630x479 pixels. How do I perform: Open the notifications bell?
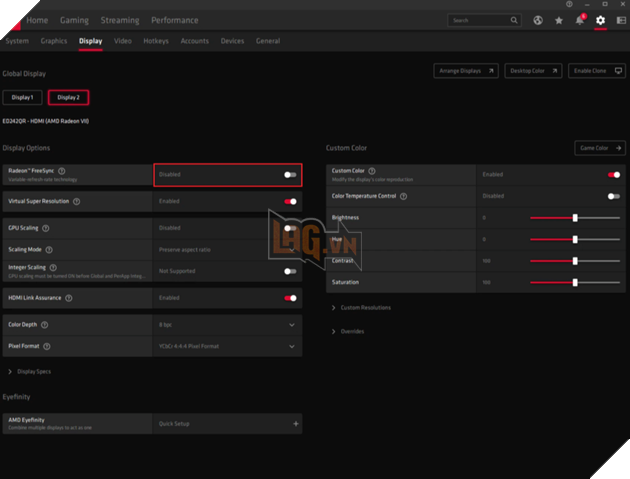click(x=579, y=20)
